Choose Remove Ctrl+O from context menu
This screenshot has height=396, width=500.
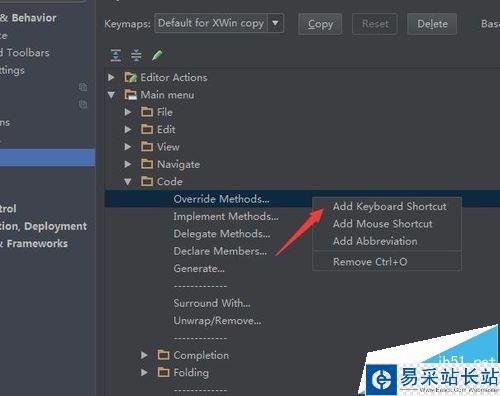(x=387, y=262)
